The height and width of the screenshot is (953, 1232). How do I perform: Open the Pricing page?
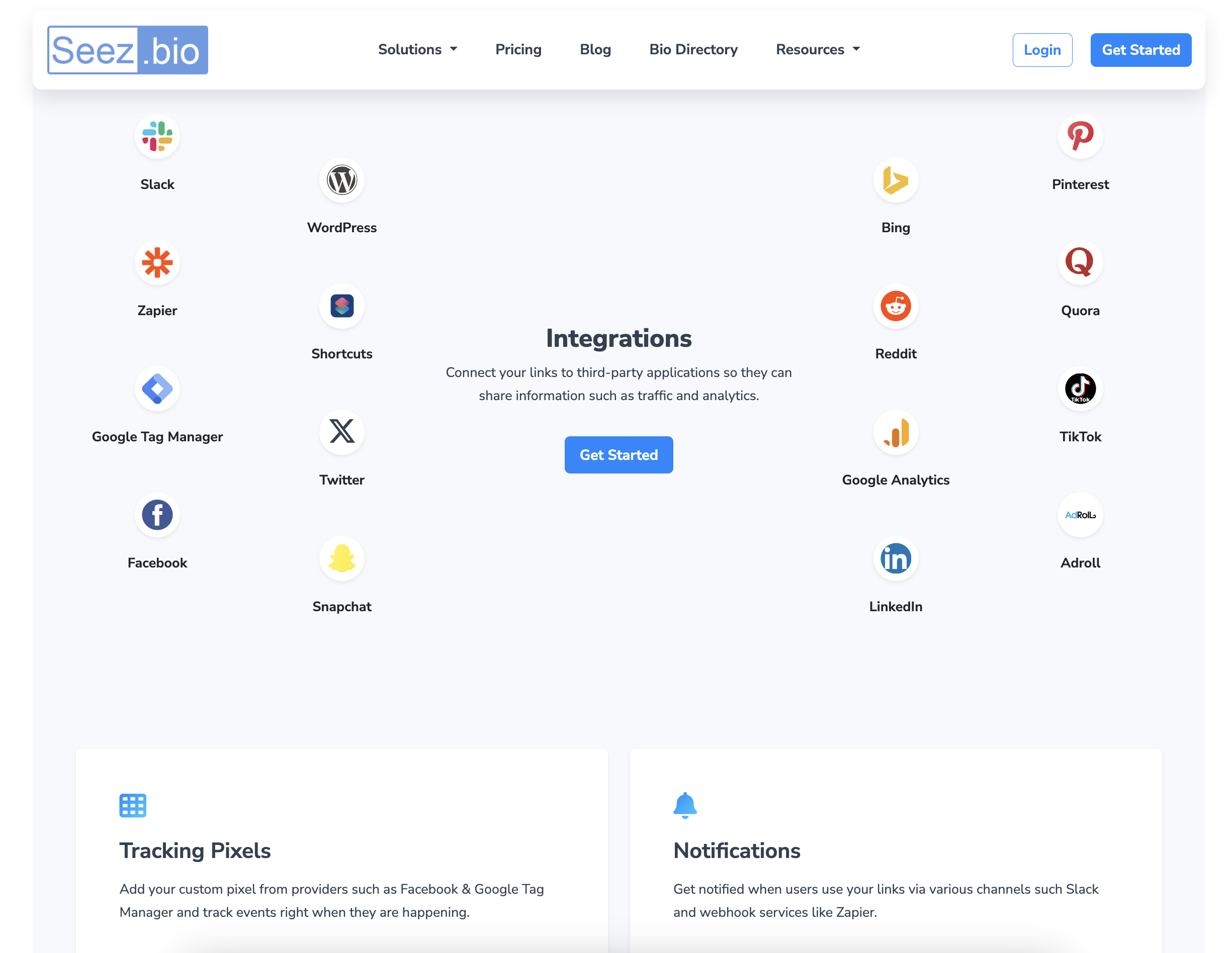click(518, 50)
